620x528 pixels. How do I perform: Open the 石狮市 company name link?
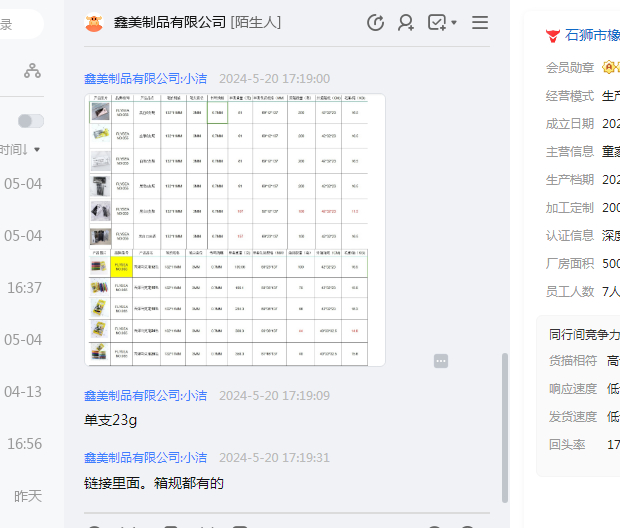pyautogui.click(x=592, y=35)
